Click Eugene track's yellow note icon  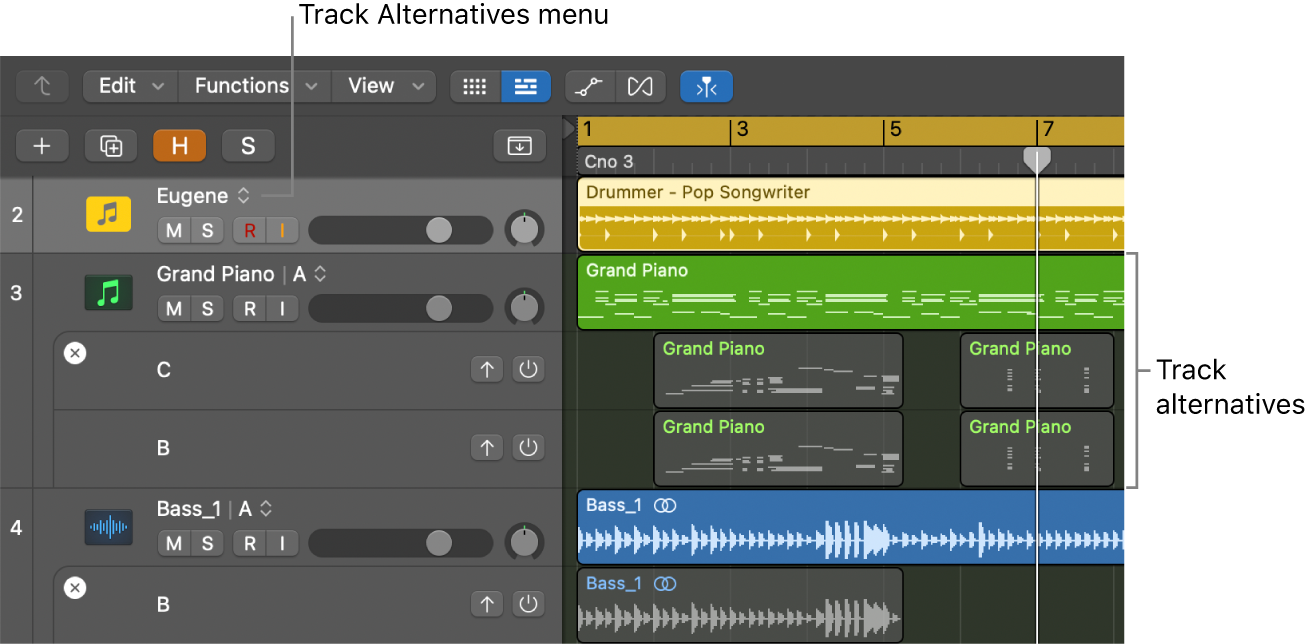click(108, 213)
